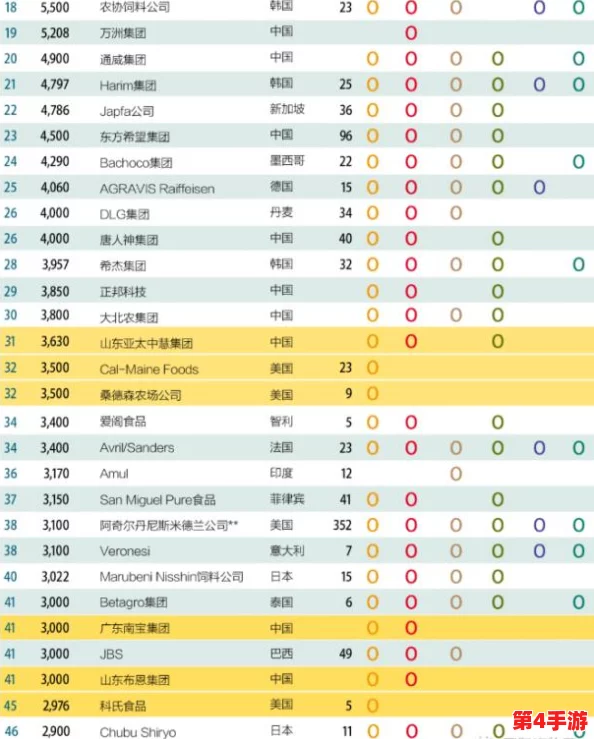Screen dimensions: 594x739
Task: Click the 科氏食品 company name
Action: pos(123,706)
